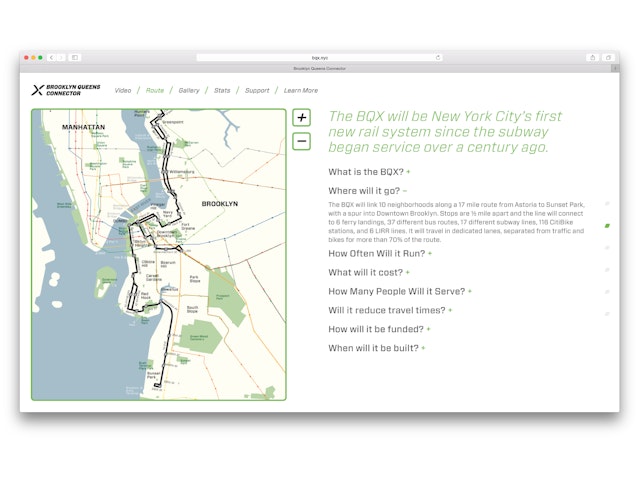Open the Video section

pyautogui.click(x=123, y=91)
